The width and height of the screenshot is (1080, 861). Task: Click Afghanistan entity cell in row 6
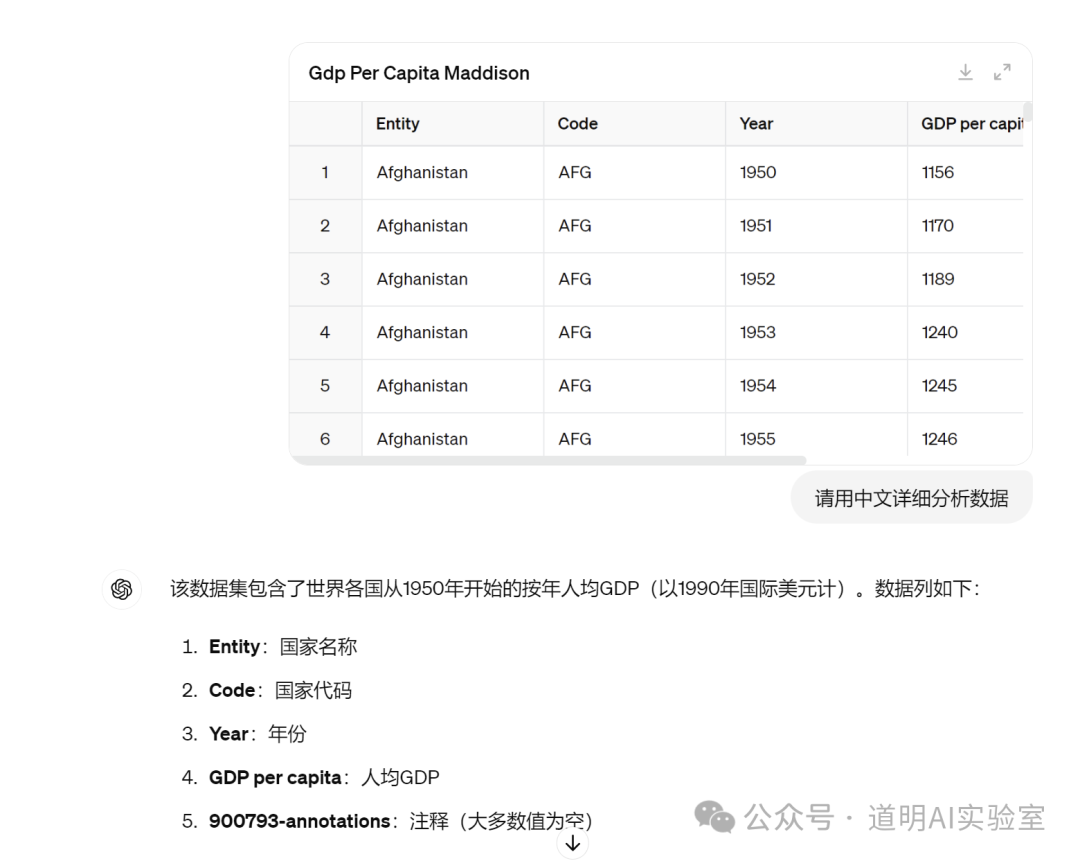click(422, 439)
